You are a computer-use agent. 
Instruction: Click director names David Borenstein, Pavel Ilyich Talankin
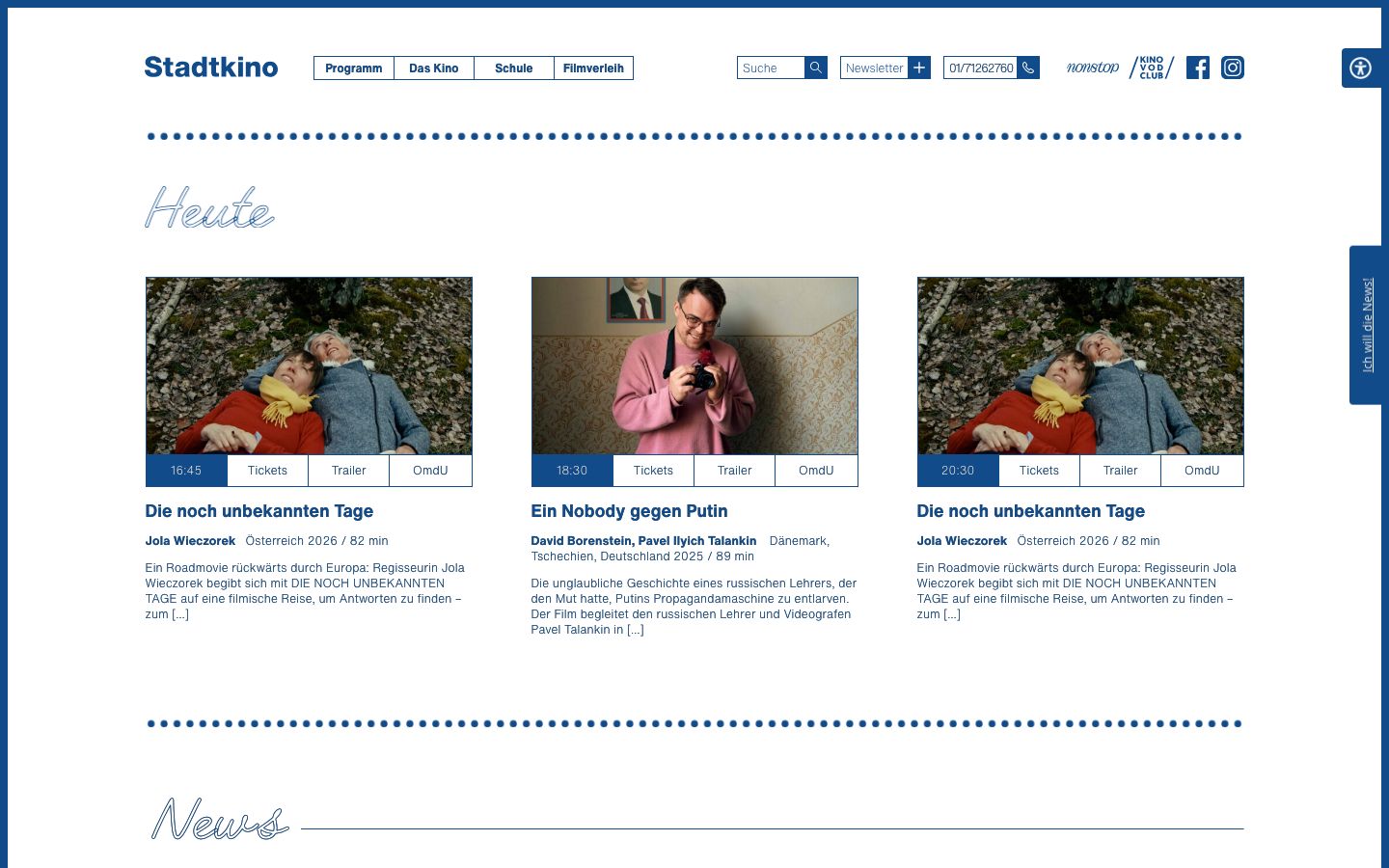643,541
